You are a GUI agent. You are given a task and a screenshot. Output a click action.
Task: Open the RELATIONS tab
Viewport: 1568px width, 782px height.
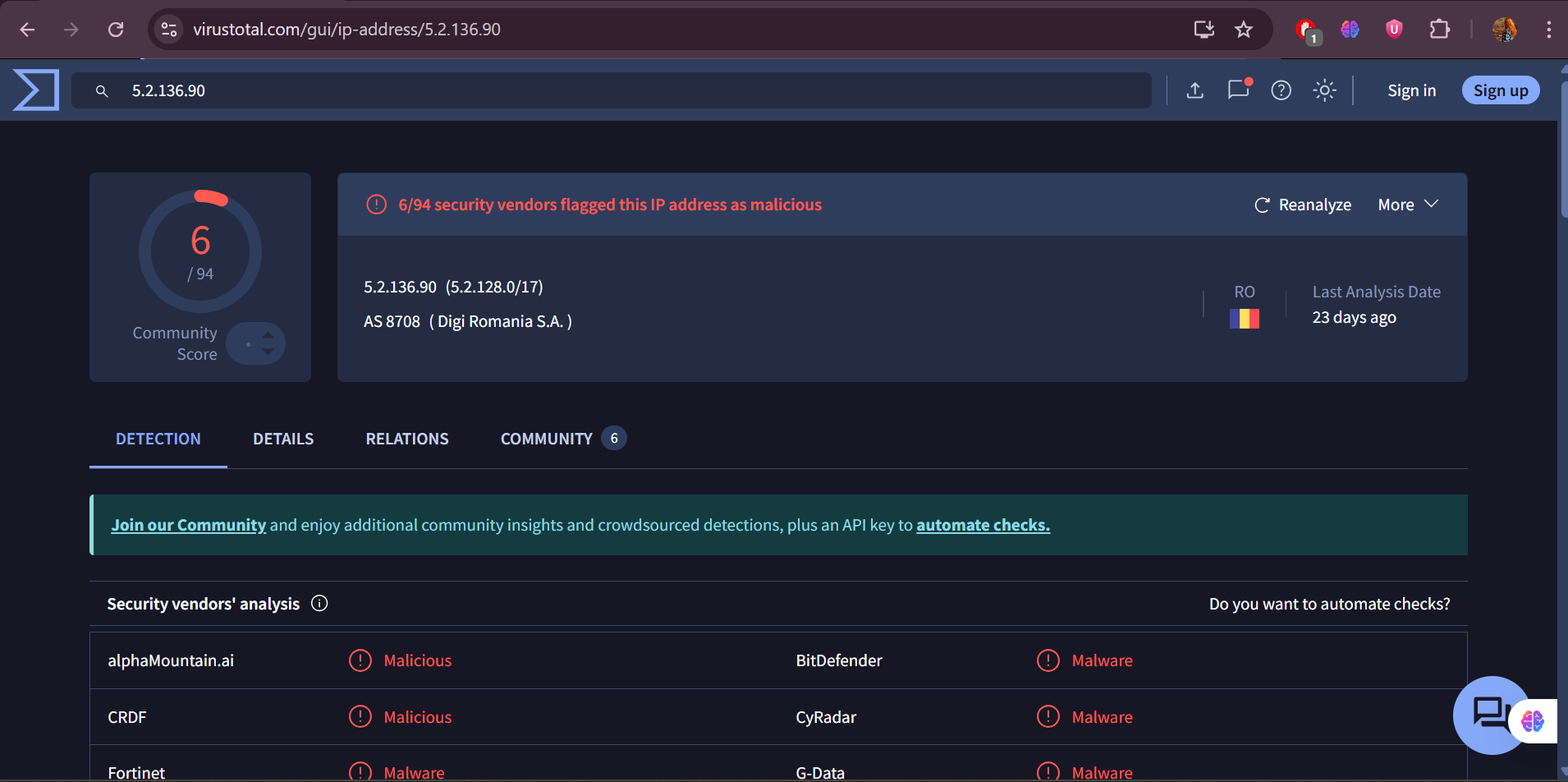(x=406, y=439)
